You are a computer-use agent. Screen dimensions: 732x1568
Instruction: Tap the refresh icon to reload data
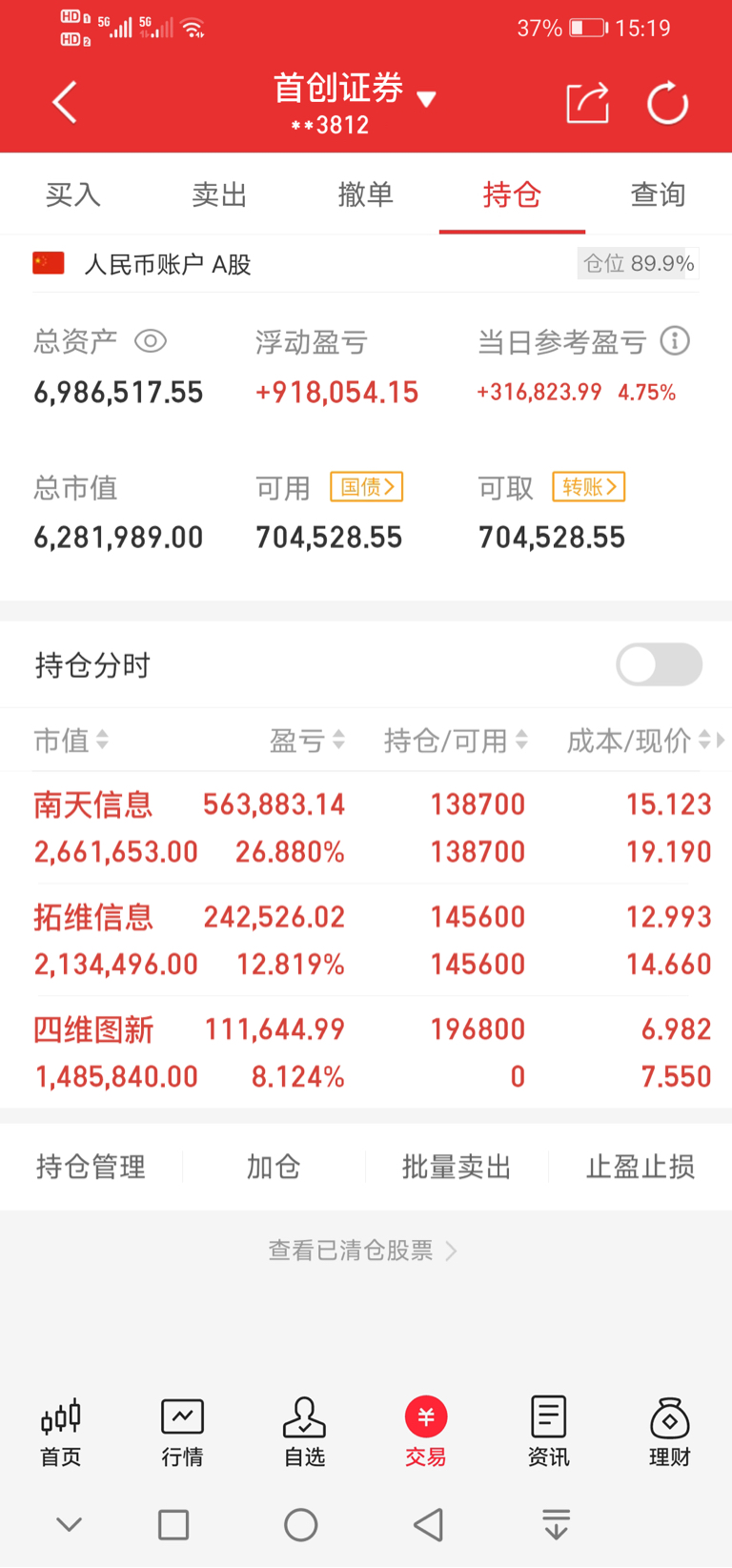point(667,102)
